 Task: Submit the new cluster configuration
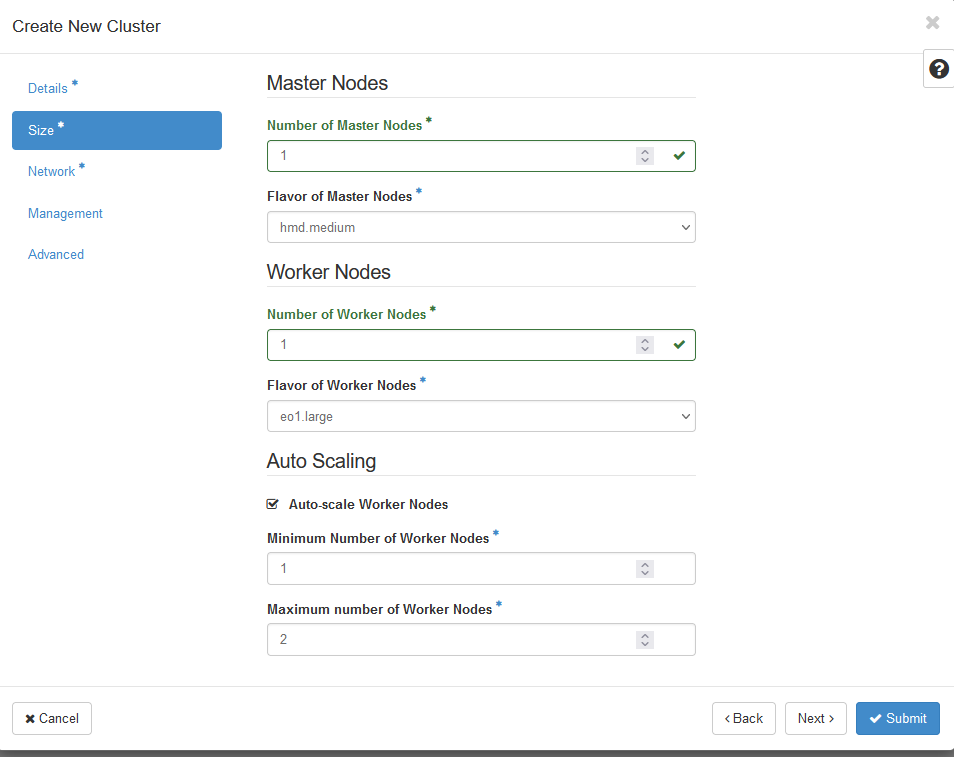click(x=897, y=718)
